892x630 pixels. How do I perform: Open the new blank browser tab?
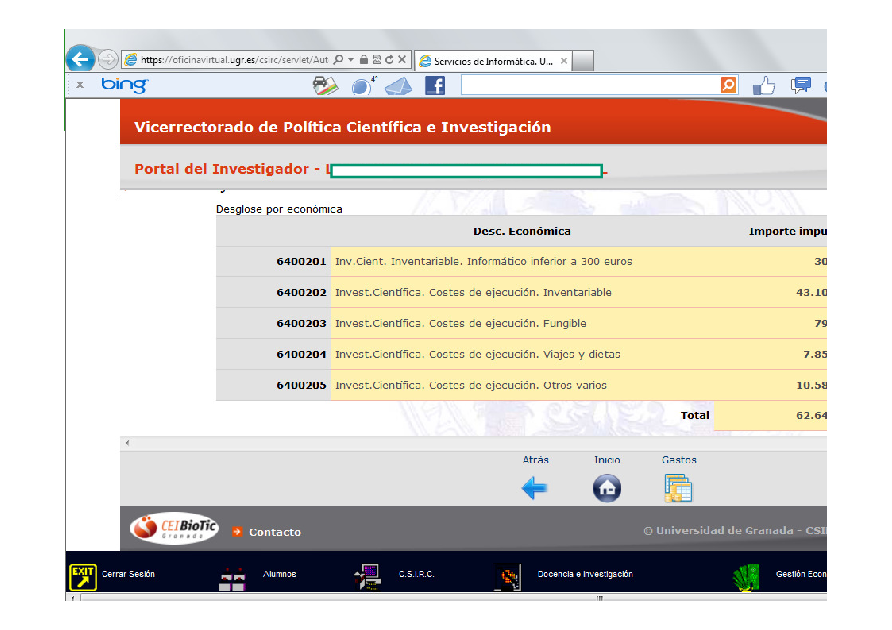tap(583, 61)
